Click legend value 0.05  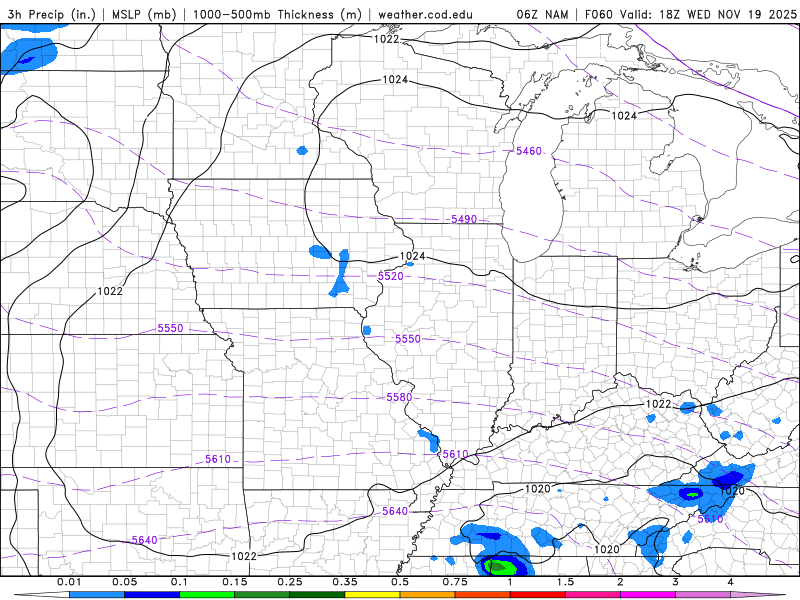124,582
